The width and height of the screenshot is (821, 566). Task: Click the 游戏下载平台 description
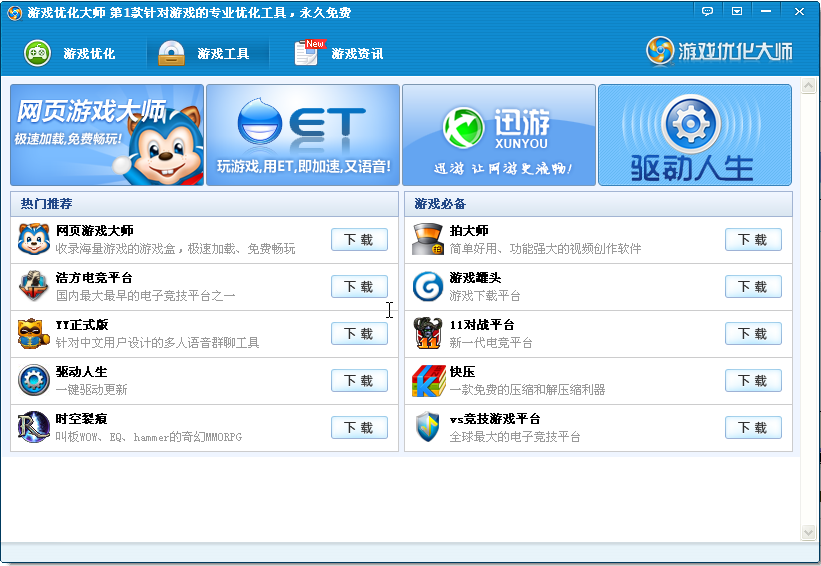485,296
